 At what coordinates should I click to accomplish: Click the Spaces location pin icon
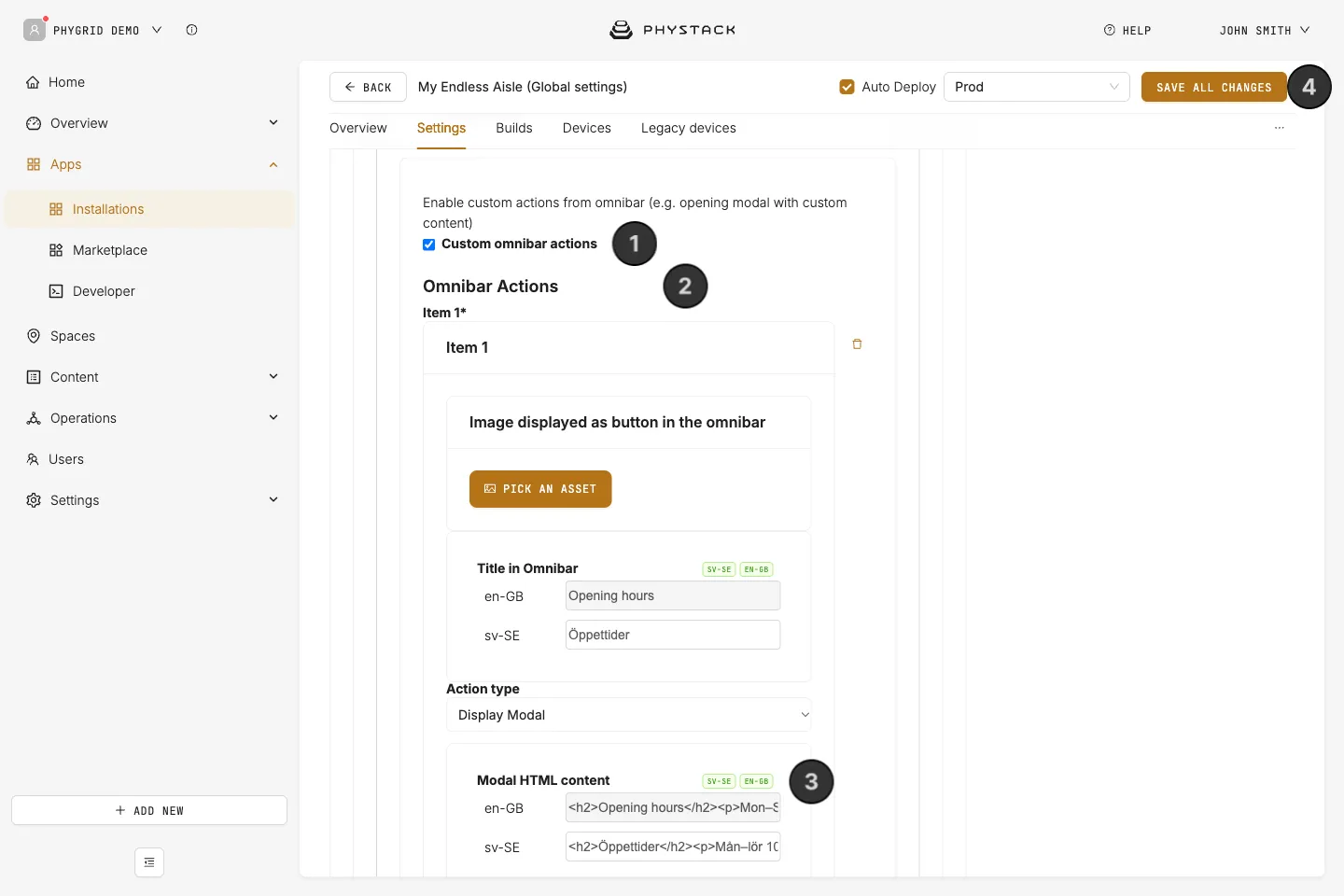(34, 336)
